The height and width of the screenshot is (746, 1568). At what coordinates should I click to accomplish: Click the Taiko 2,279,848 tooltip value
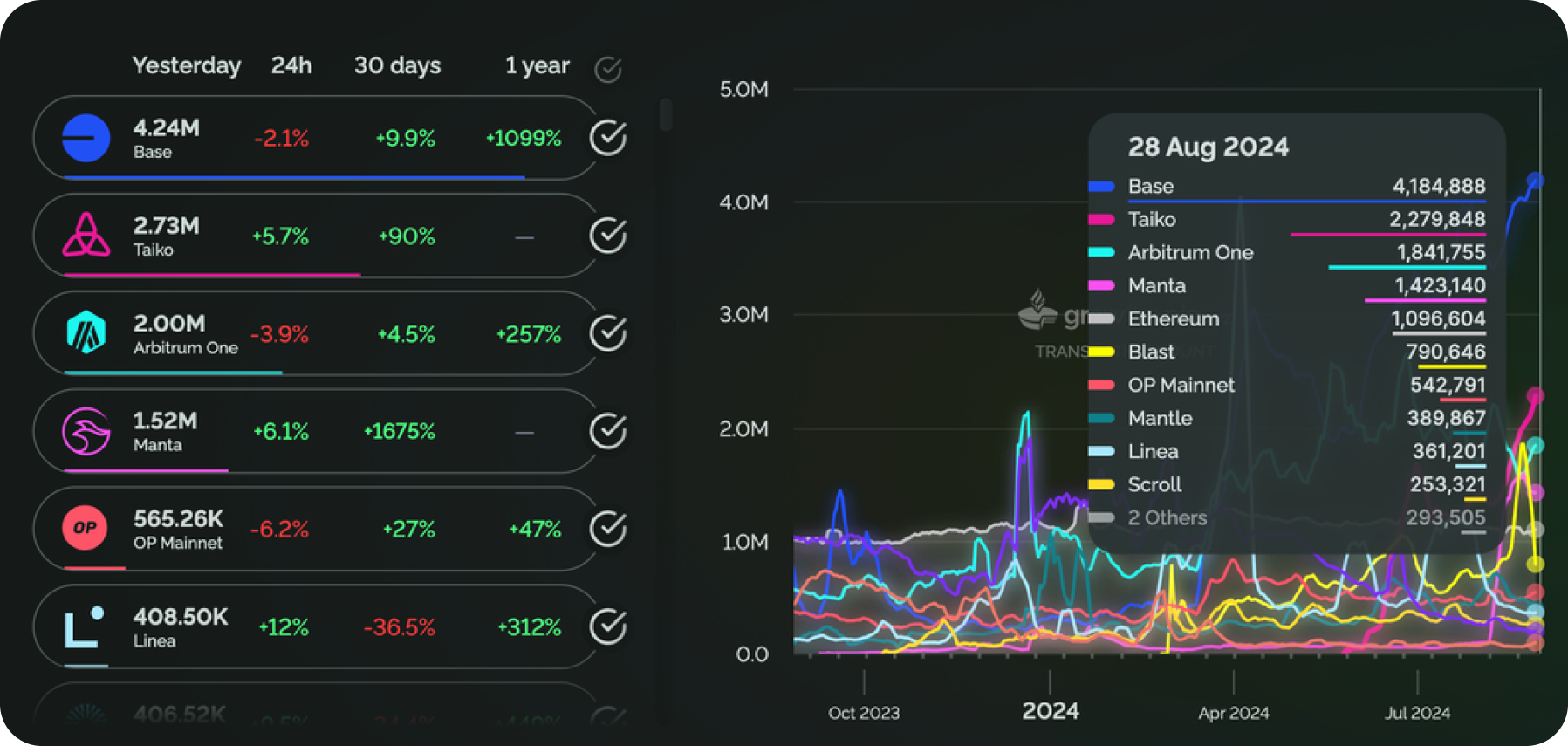[x=1437, y=219]
